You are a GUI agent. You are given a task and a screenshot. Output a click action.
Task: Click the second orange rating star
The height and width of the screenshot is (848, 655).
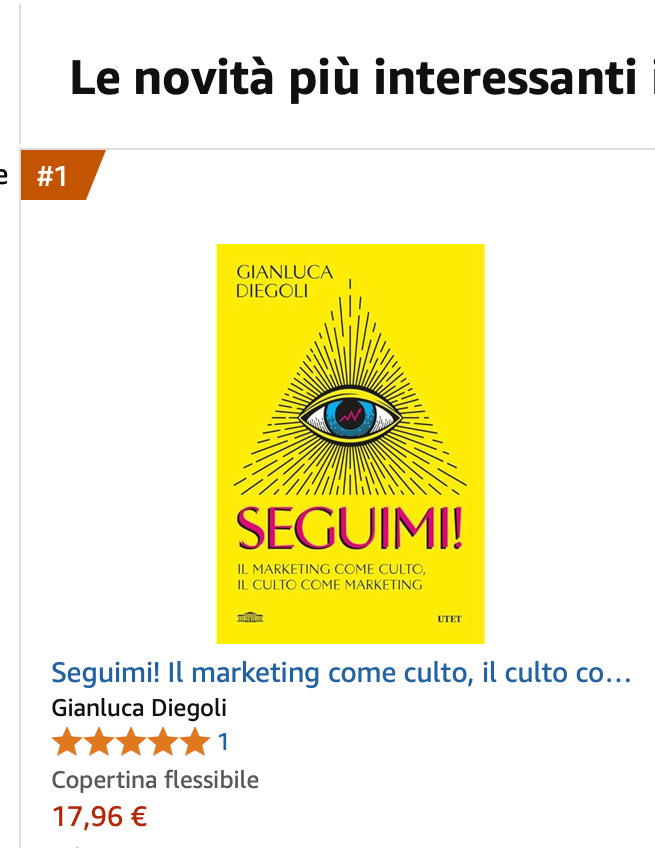(x=100, y=741)
